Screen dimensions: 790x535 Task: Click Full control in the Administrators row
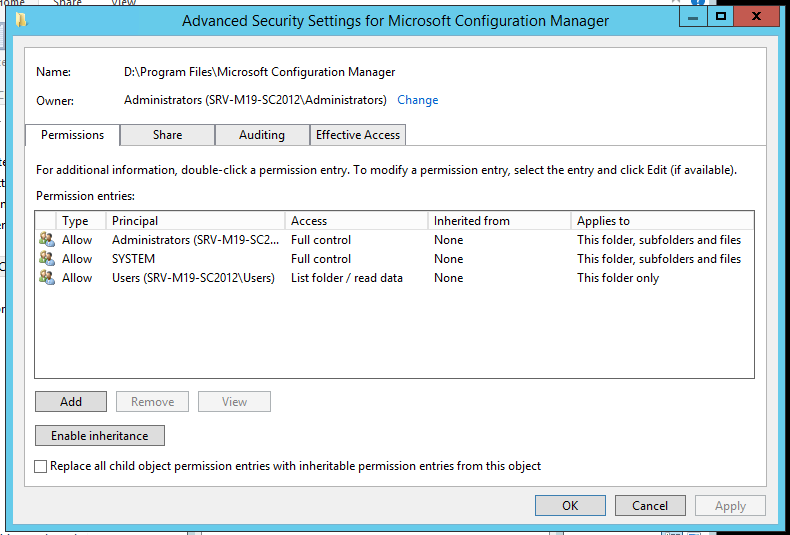(321, 240)
